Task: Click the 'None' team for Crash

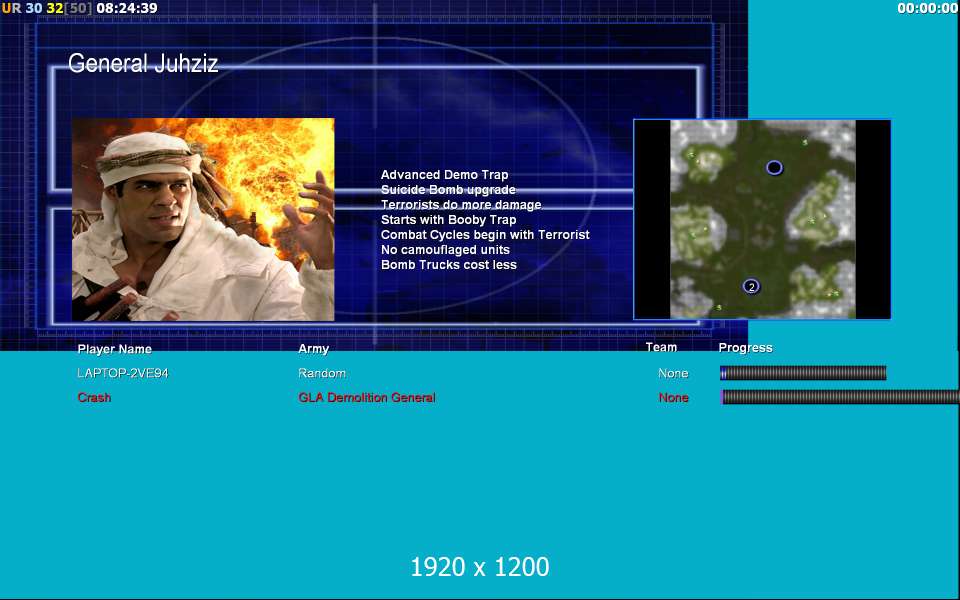Action: pos(673,397)
